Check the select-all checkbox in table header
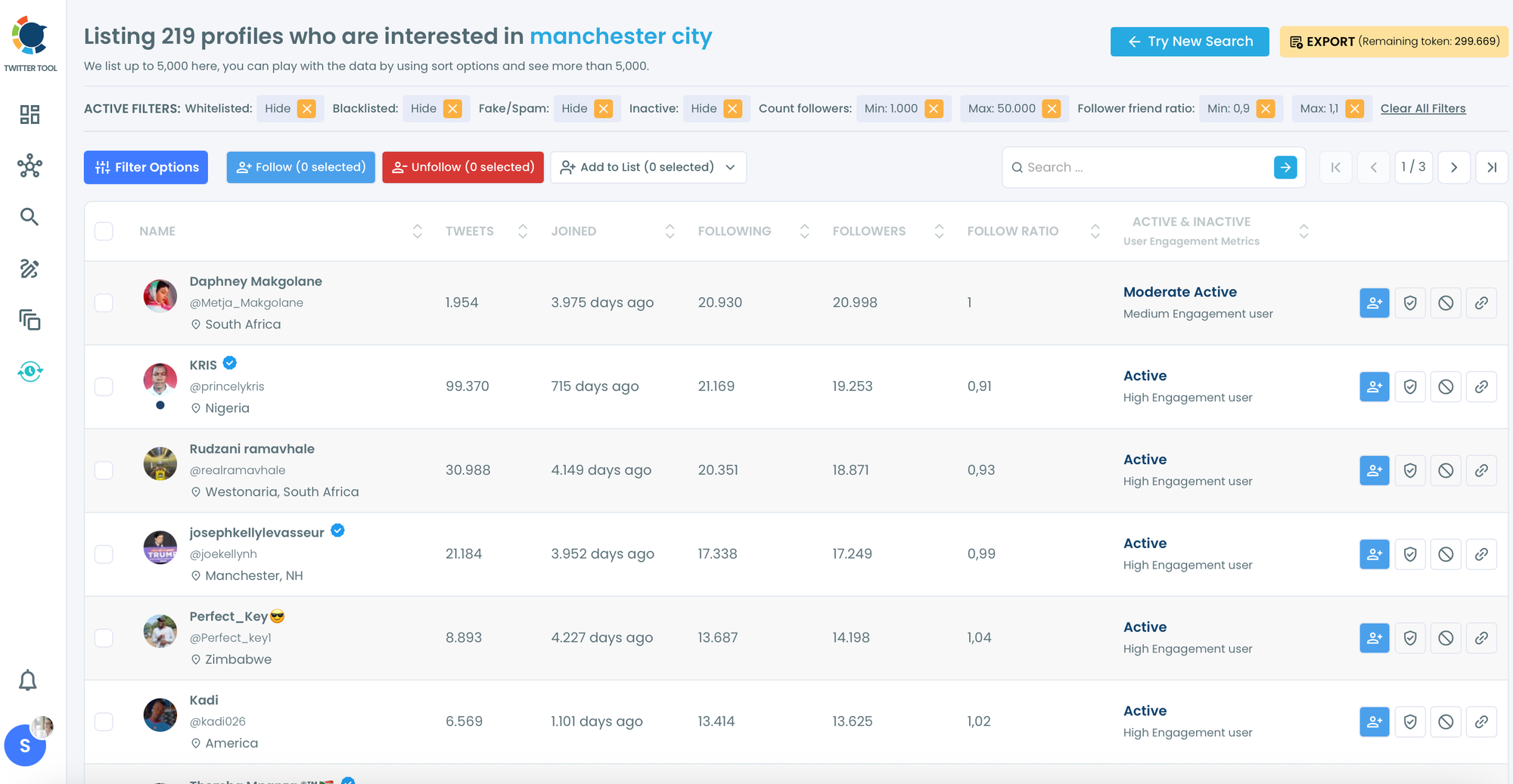This screenshot has width=1513, height=784. tap(104, 231)
